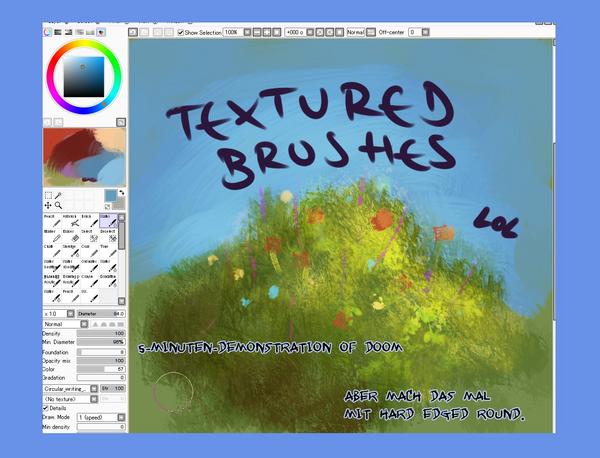The width and height of the screenshot is (600, 458).
Task: Toggle the transparent color button
Action: 108,207
